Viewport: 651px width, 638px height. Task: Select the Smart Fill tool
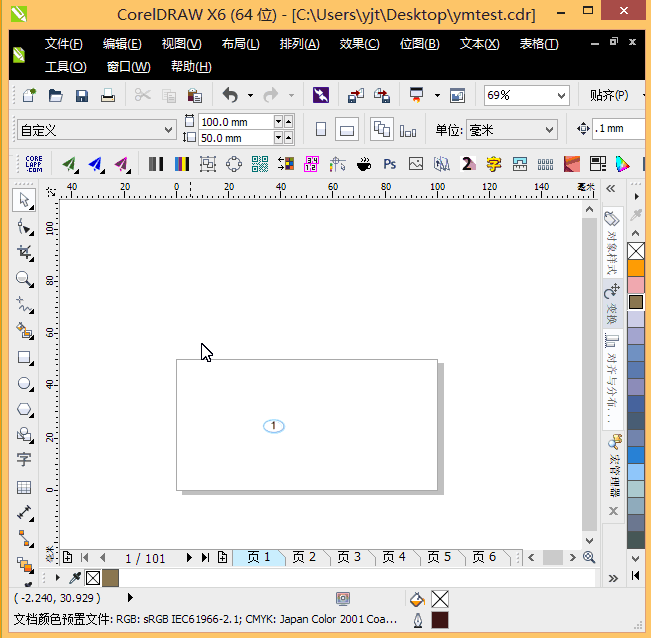24,331
